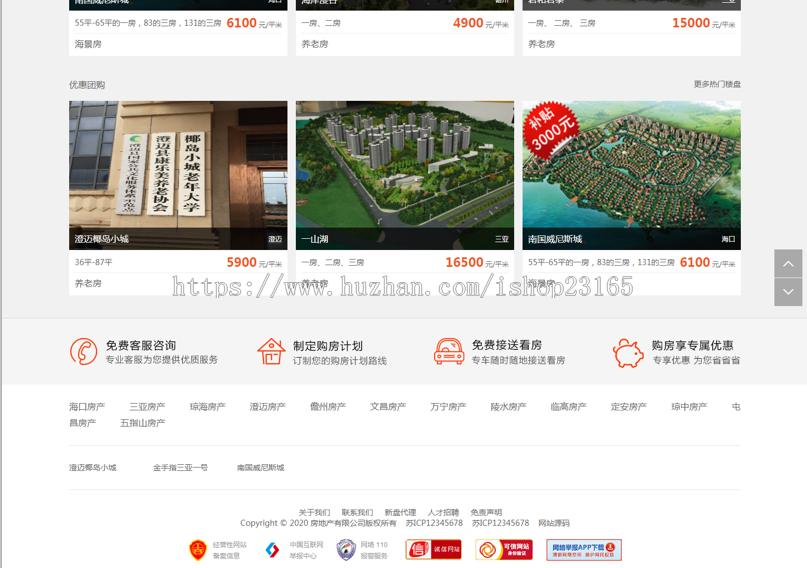Open the 金手指三亚一号 footer link

[180, 467]
